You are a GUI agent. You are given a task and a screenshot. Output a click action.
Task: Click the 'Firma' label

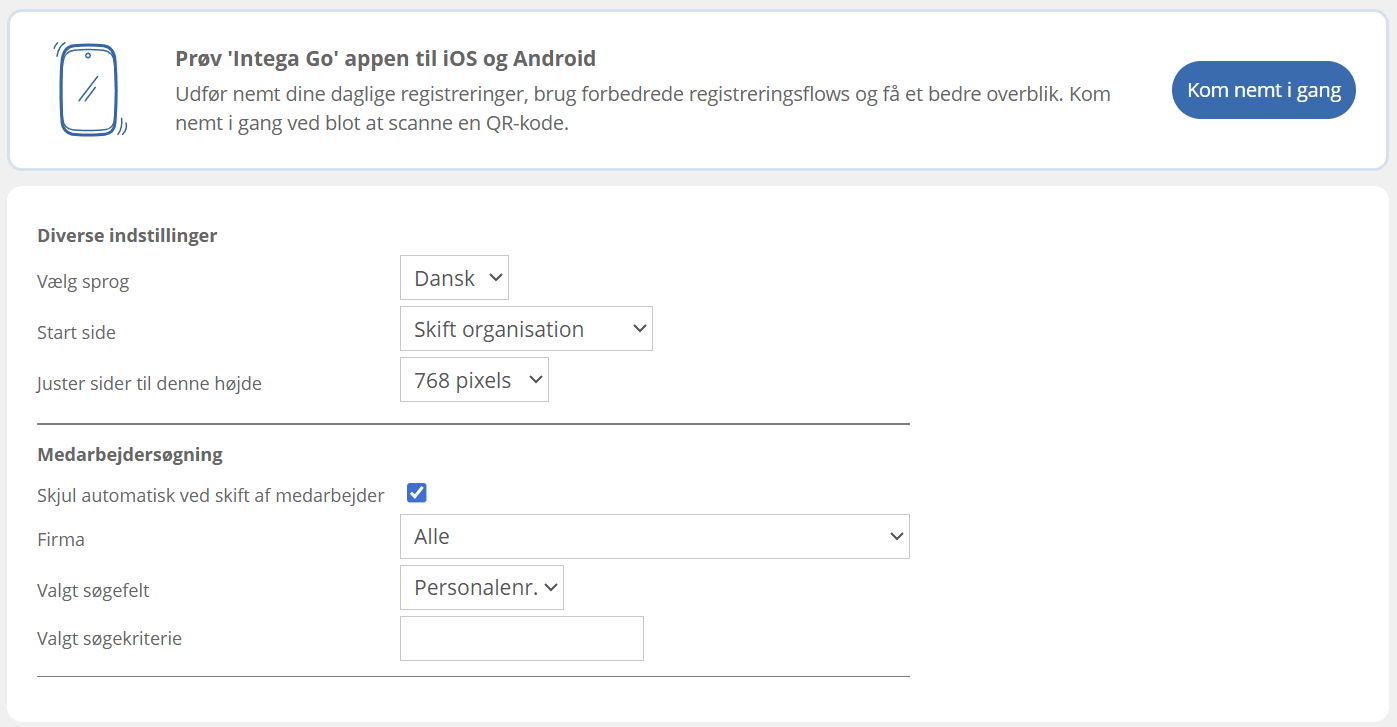coord(61,540)
